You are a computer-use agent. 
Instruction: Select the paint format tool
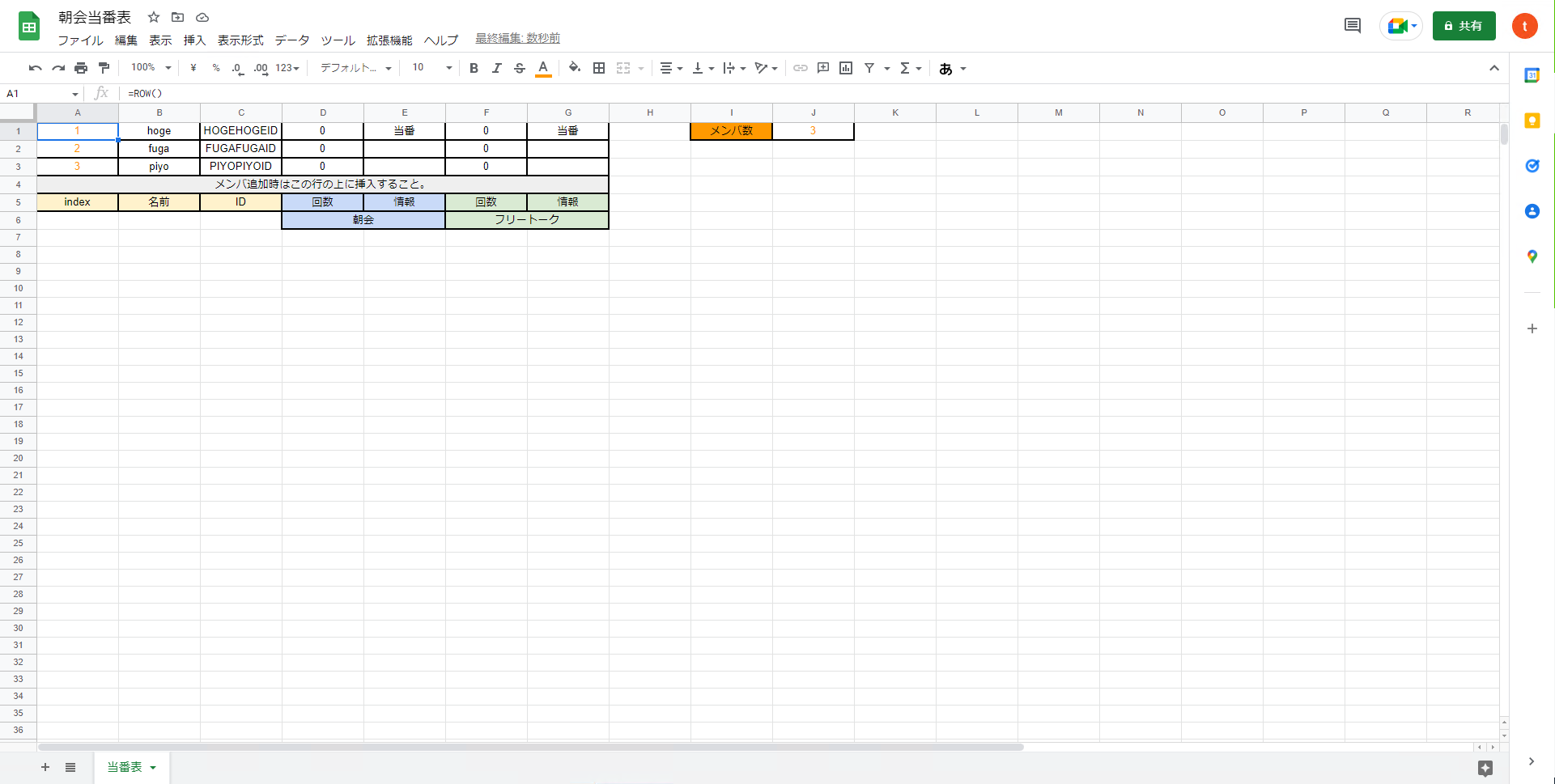point(104,69)
